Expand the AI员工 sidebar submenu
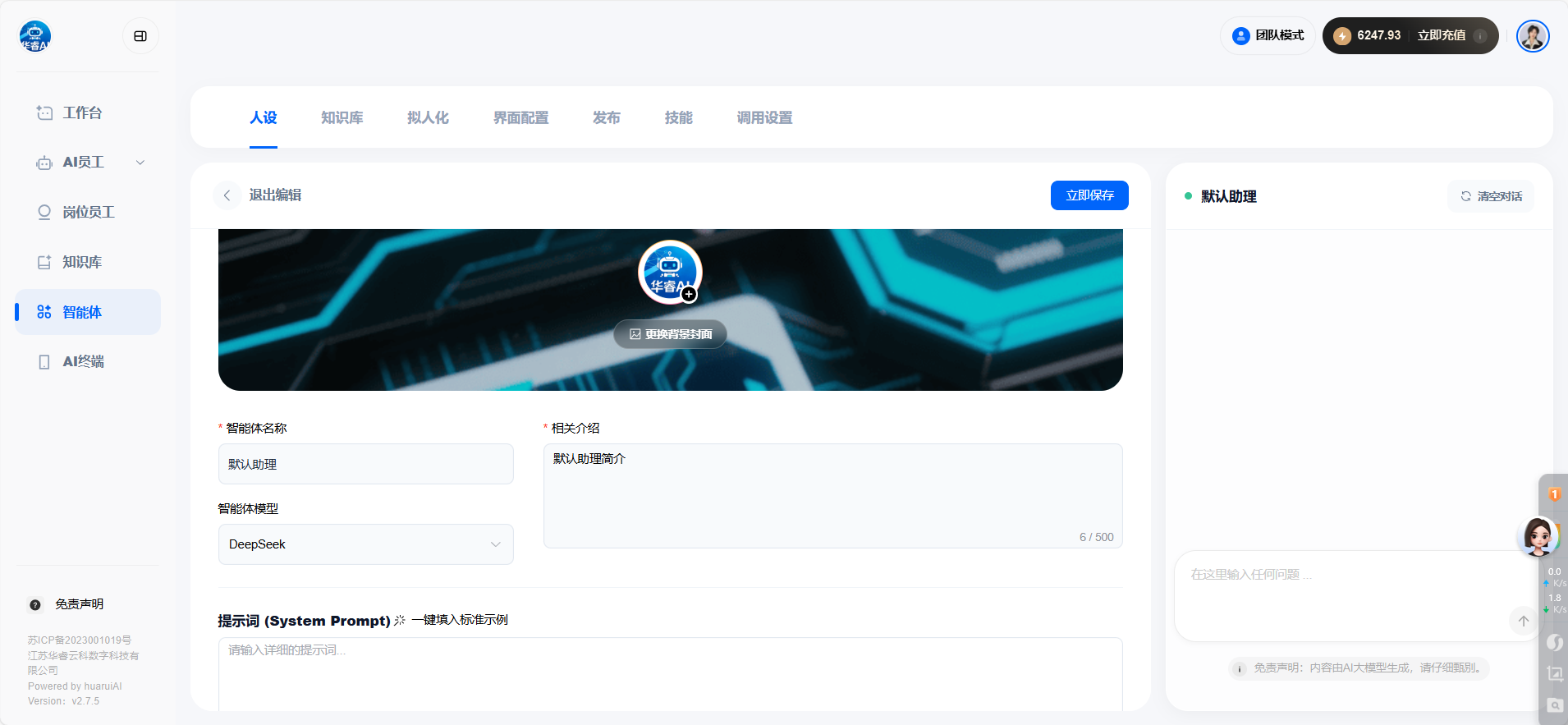This screenshot has height=725, width=1568. pos(140,163)
